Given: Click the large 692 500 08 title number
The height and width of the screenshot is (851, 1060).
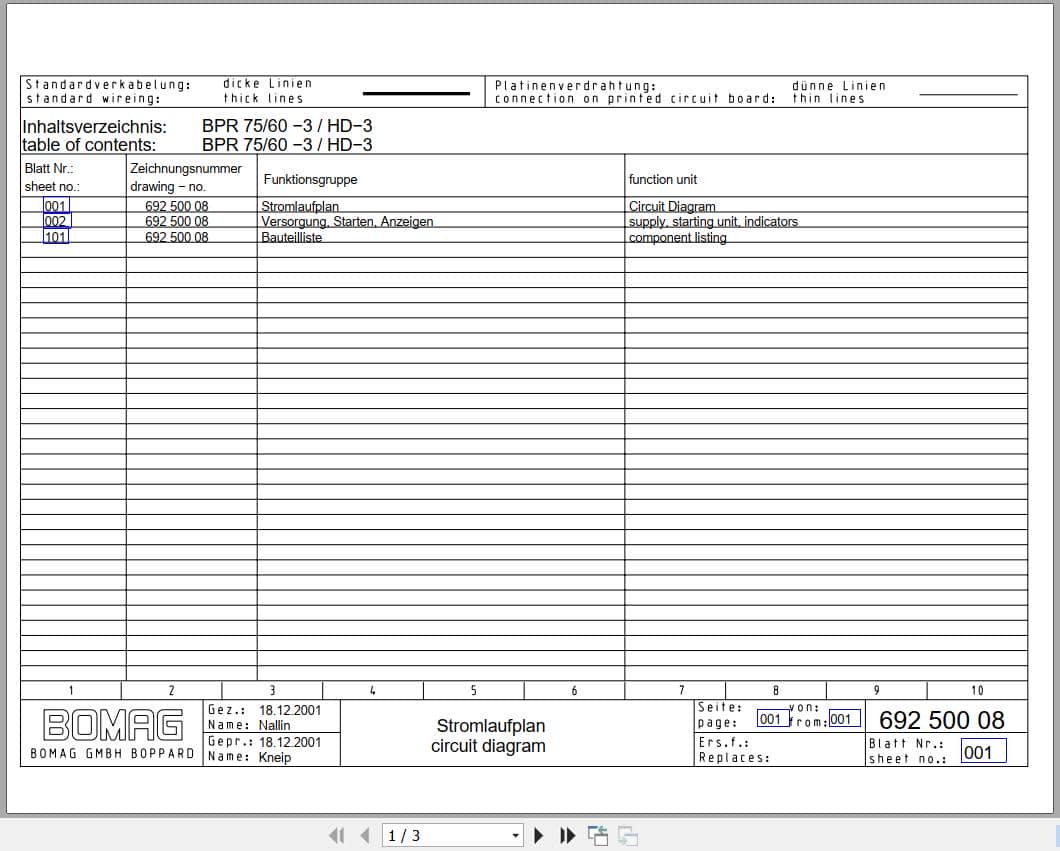Looking at the screenshot, I should tap(942, 720).
